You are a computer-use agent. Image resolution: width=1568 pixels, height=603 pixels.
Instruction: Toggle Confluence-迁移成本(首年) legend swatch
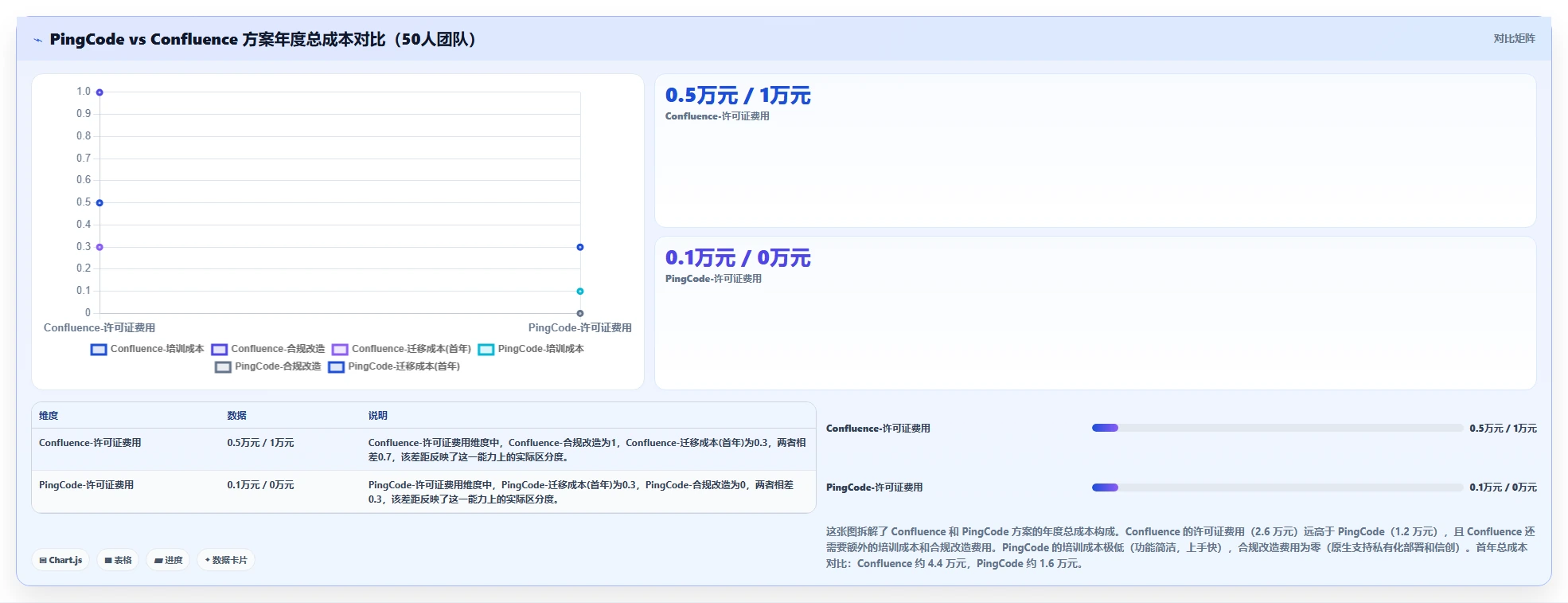(340, 350)
